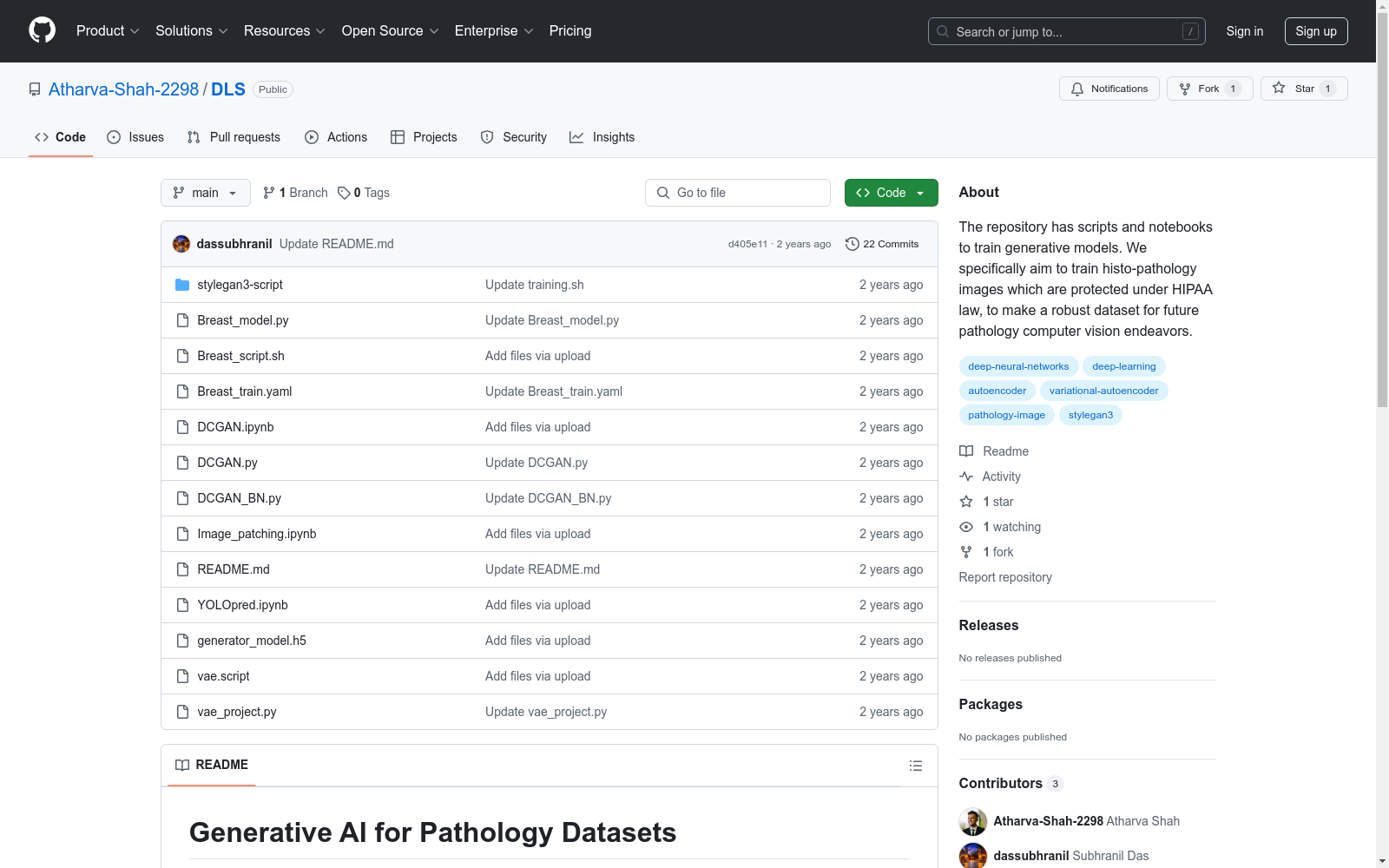Expand the Solutions menu
The height and width of the screenshot is (868, 1389).
pyautogui.click(x=192, y=30)
